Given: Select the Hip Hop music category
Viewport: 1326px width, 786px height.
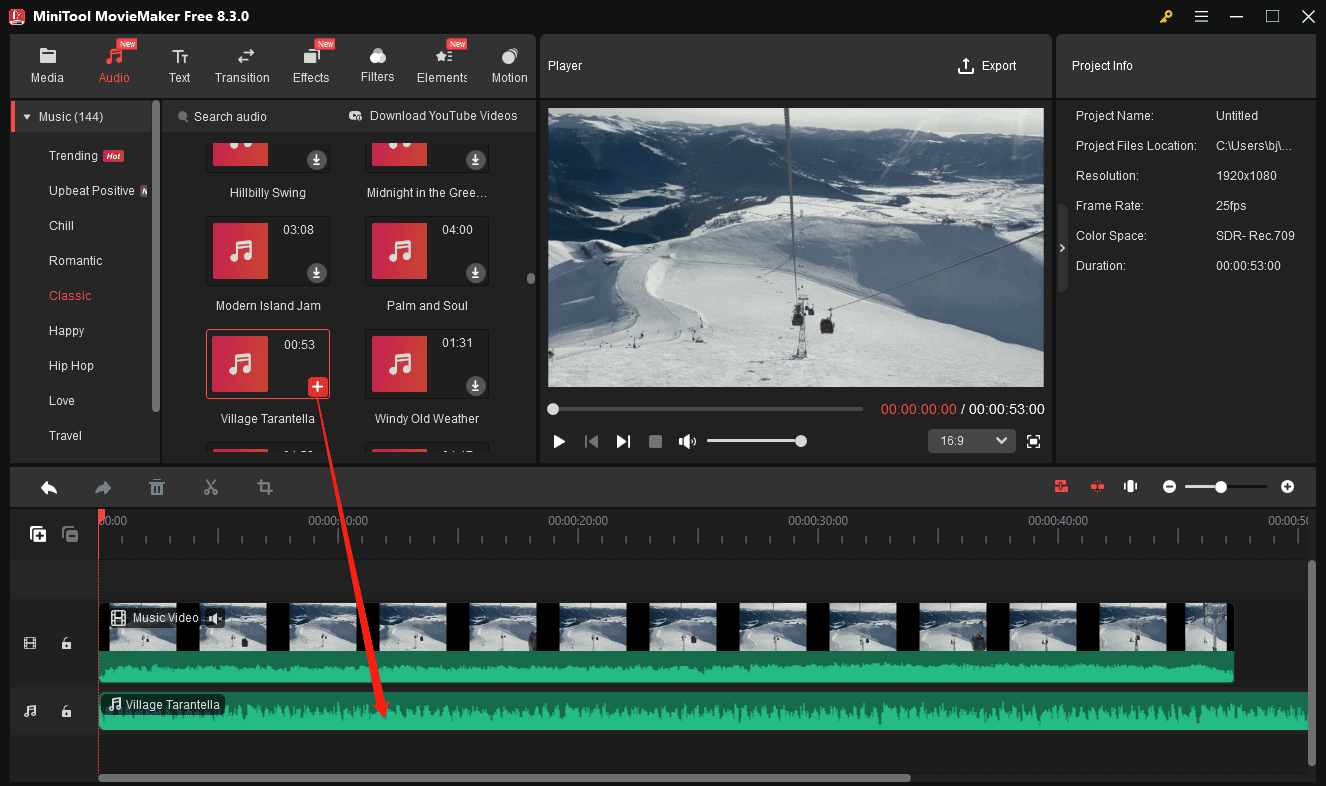Looking at the screenshot, I should click(71, 366).
